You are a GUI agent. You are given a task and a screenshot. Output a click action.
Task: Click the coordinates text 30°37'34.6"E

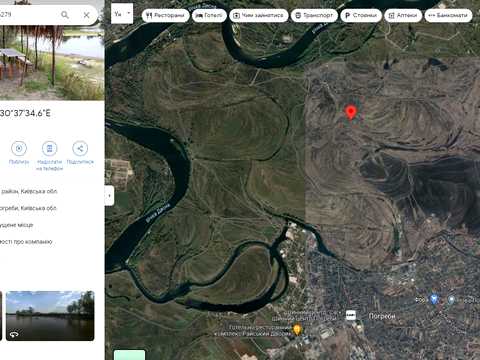tap(25, 113)
